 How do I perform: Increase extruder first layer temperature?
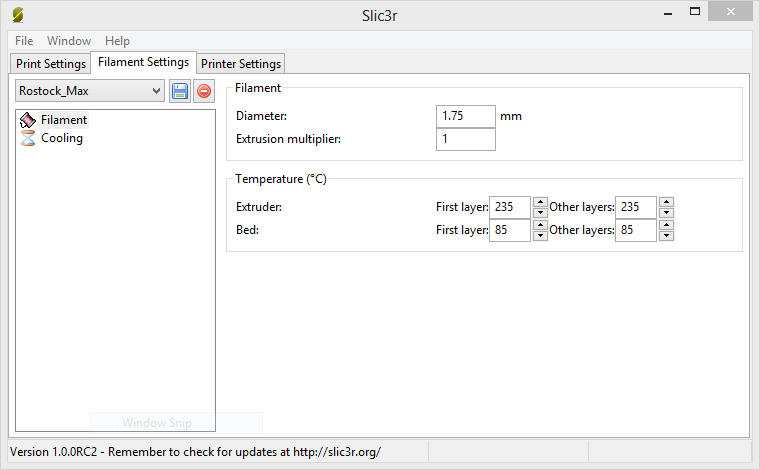540,202
